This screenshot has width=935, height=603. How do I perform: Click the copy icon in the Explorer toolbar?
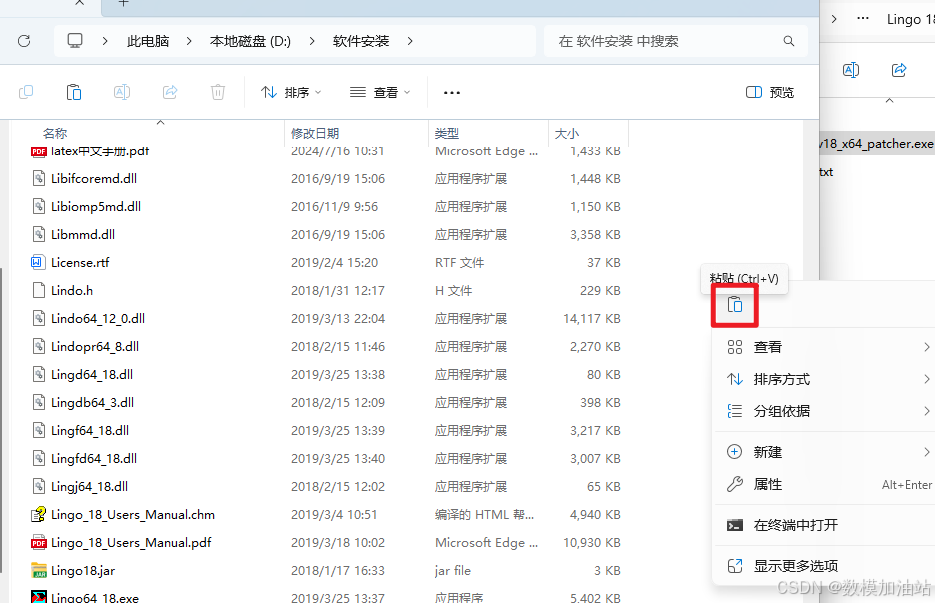click(26, 92)
